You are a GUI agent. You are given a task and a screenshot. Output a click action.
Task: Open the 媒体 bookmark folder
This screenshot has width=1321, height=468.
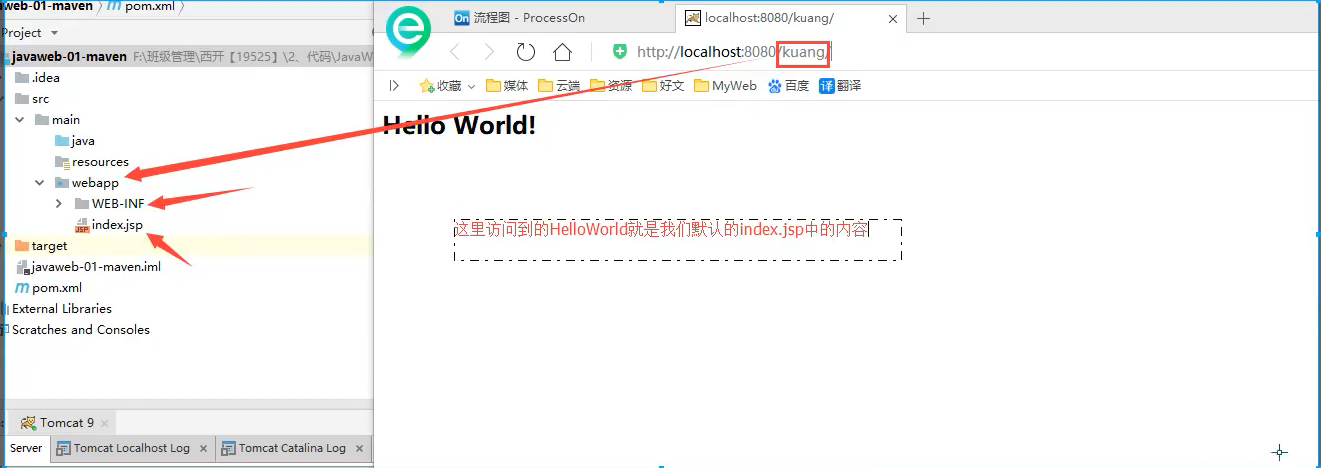507,86
